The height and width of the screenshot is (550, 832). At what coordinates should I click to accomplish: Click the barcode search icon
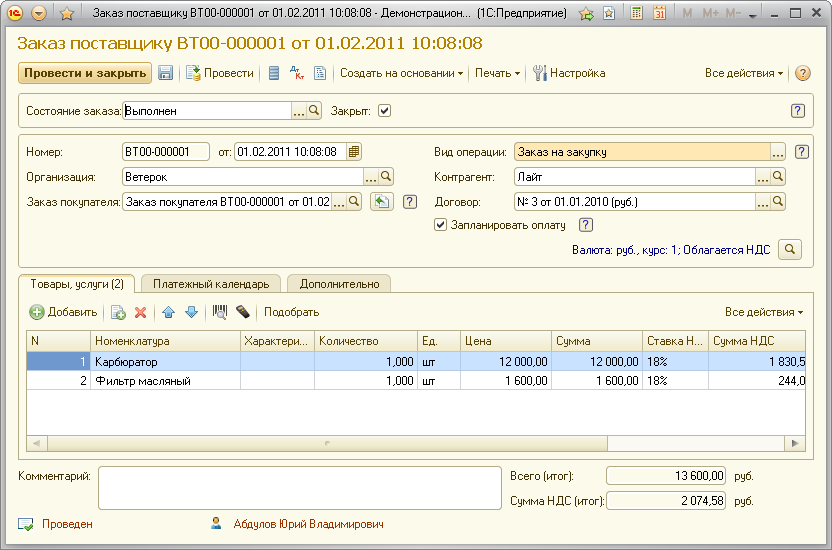(220, 312)
